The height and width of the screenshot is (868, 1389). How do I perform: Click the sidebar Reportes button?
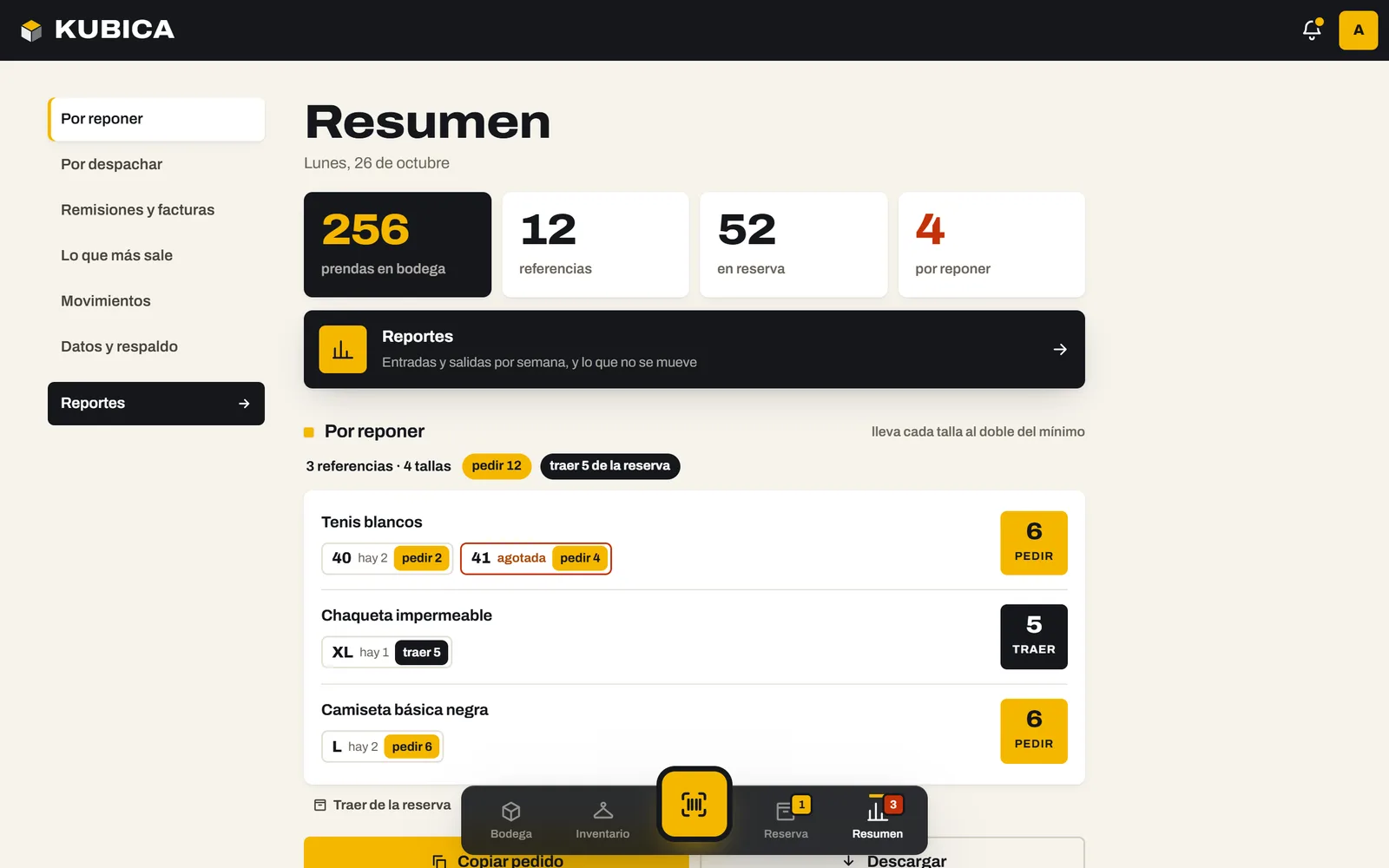(x=156, y=404)
